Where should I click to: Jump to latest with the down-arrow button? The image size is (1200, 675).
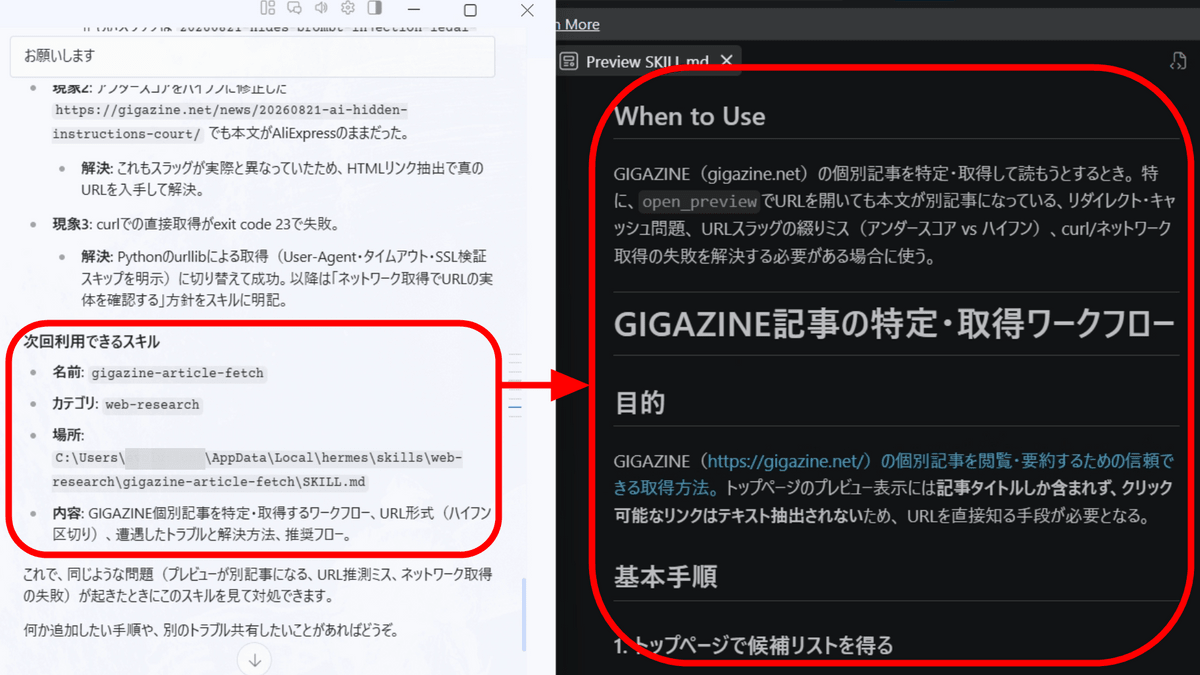pos(255,660)
